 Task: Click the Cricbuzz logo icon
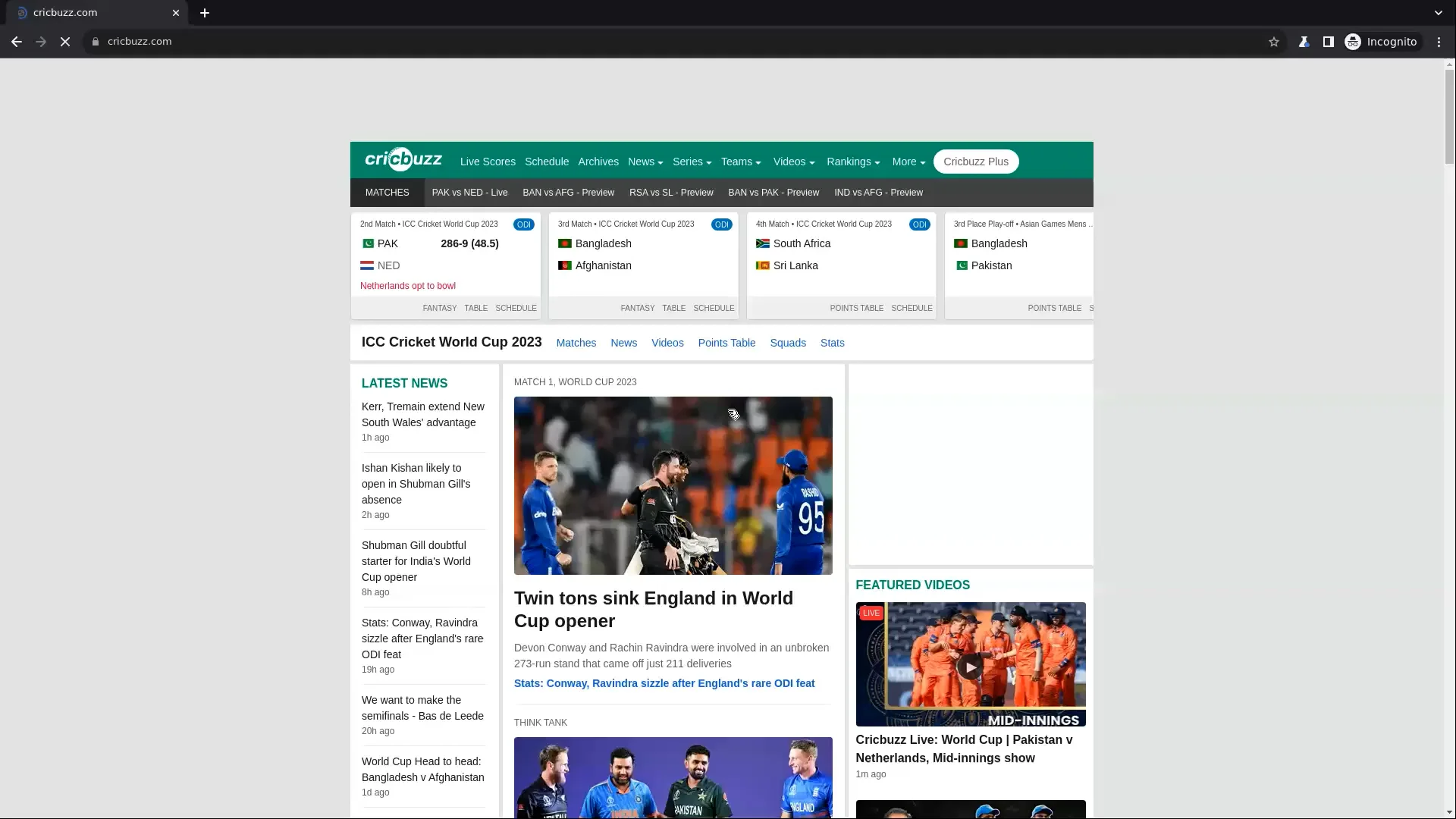[403, 160]
